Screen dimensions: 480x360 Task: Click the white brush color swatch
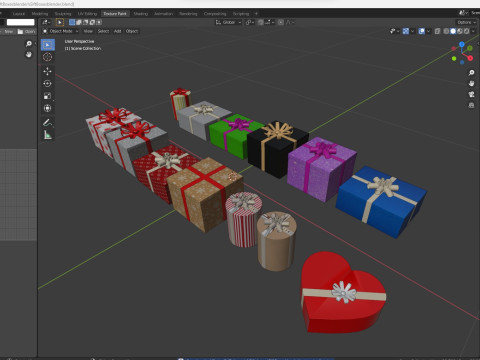21,22
